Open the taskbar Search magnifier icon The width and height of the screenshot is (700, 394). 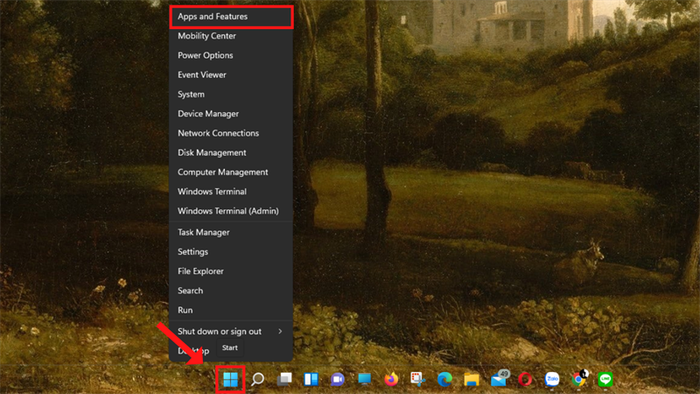coord(258,379)
